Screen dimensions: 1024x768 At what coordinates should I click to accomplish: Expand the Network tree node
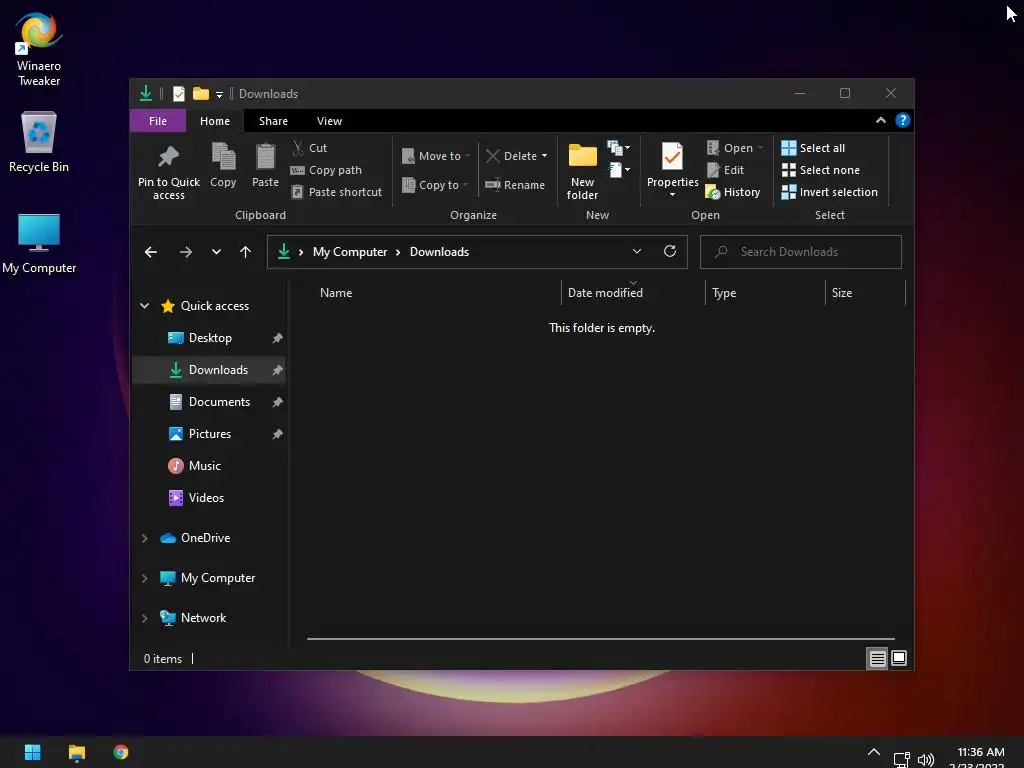point(144,618)
